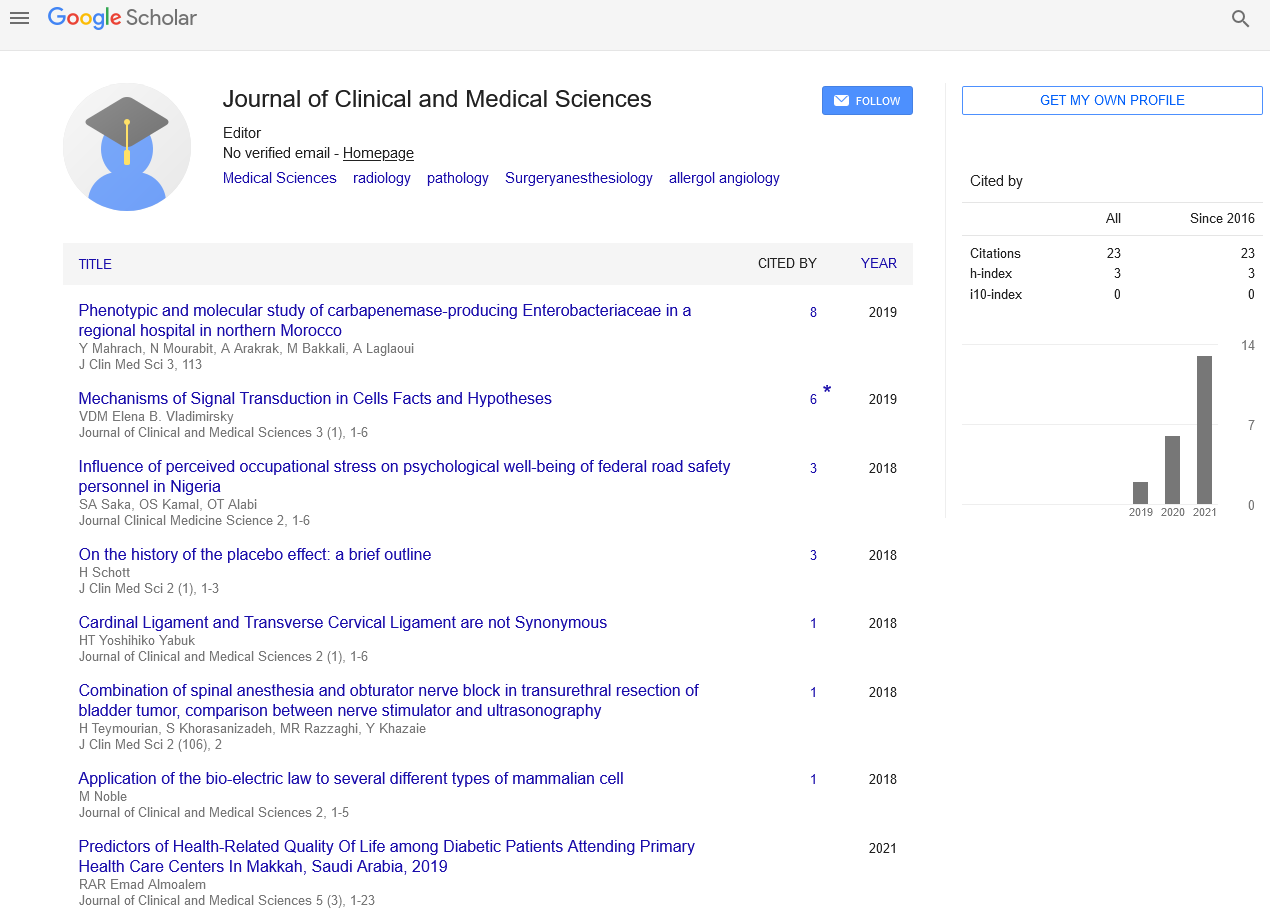Click Get My Own Profile button
The height and width of the screenshot is (918, 1270).
pos(1112,101)
